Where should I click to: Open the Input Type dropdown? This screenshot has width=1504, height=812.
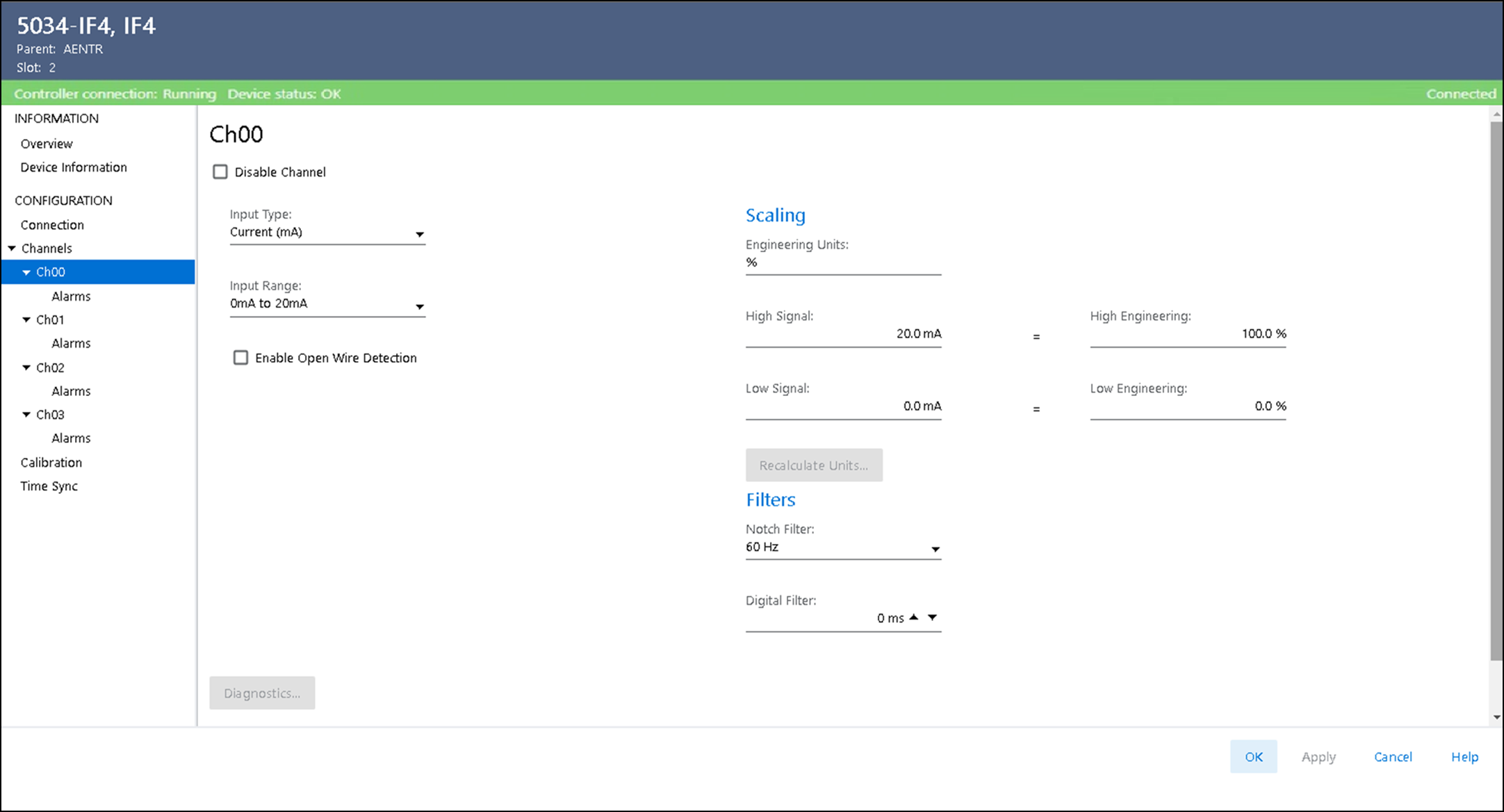click(420, 234)
